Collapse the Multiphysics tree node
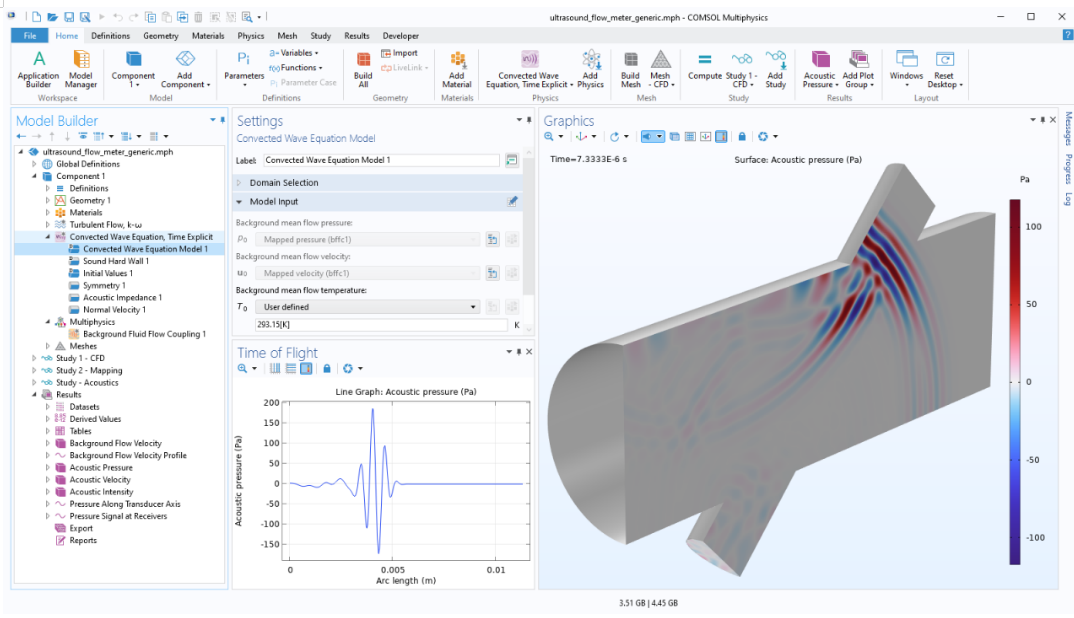This screenshot has height=618, width=1074. (x=48, y=322)
